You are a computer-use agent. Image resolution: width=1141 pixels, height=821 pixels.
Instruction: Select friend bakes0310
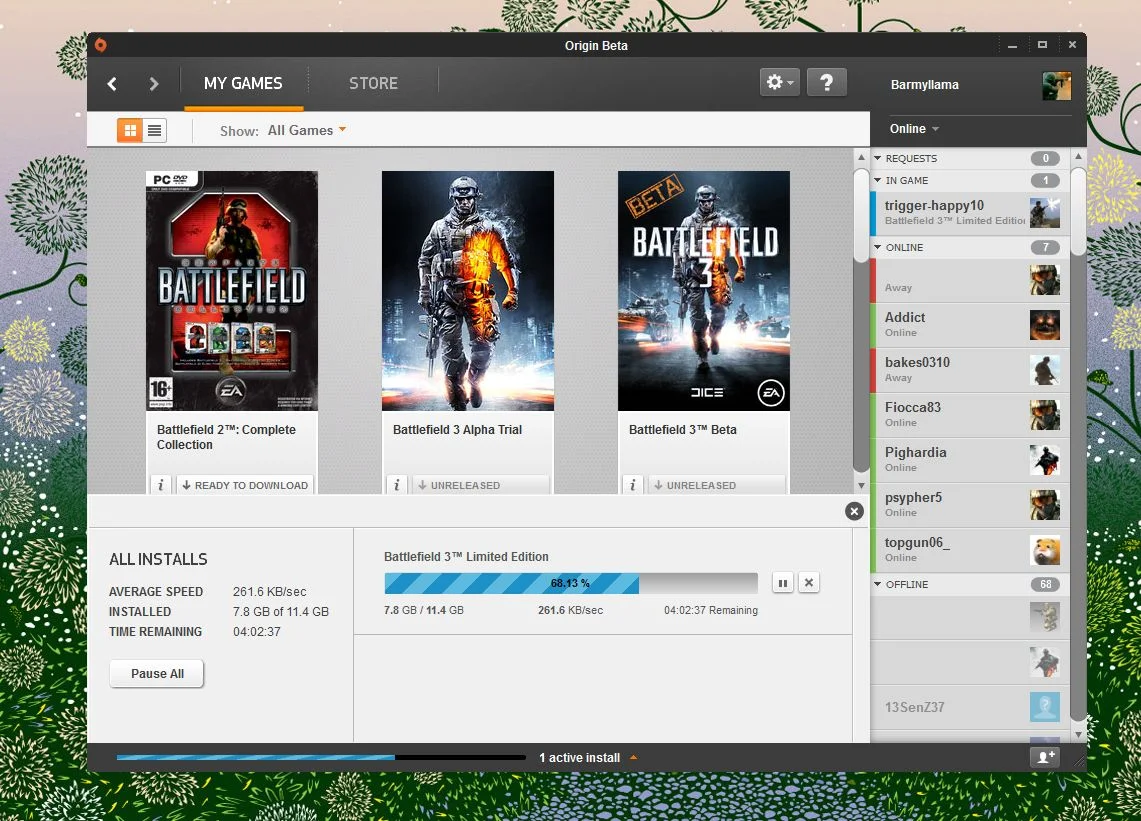click(970, 370)
